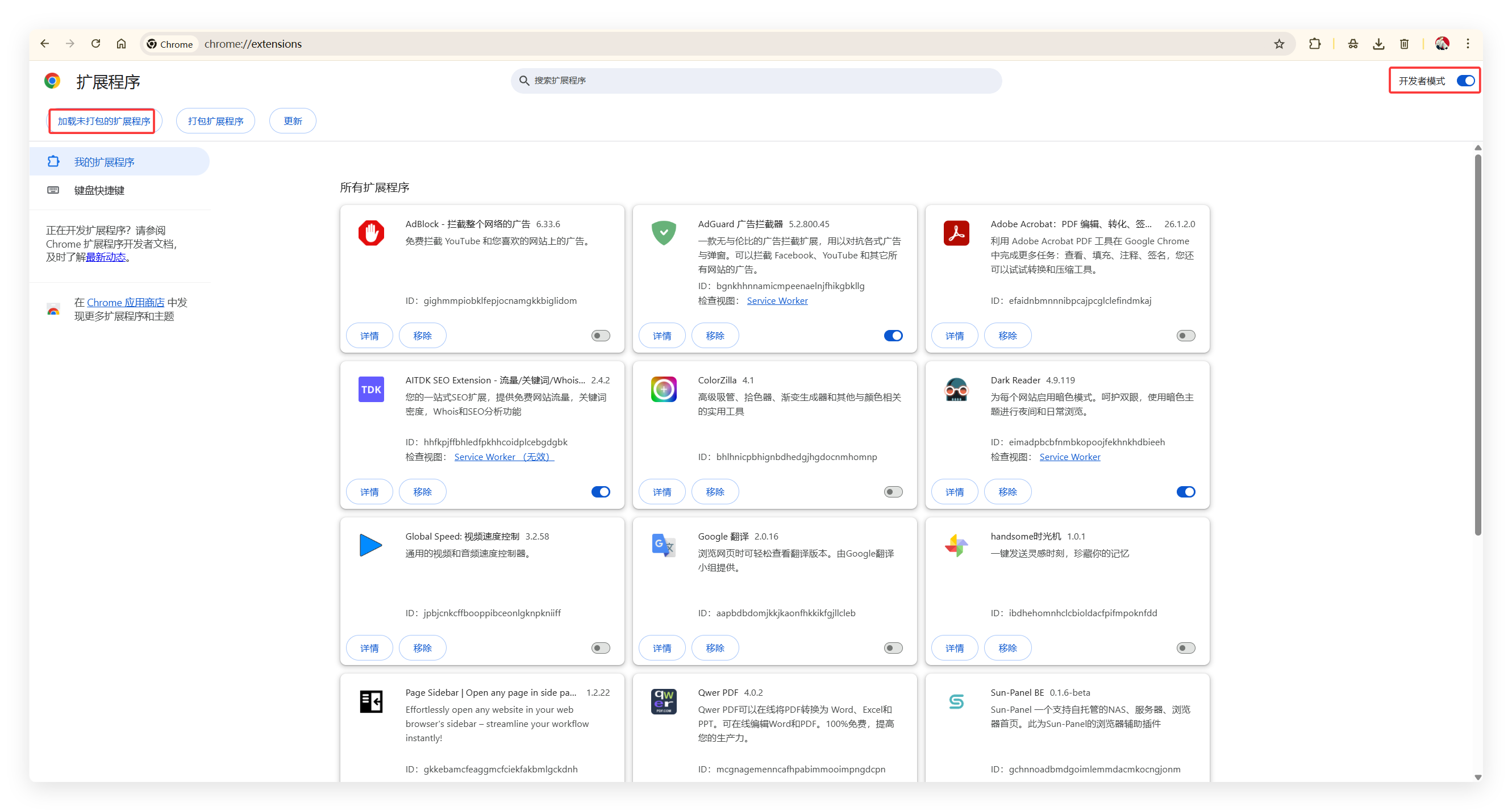Click the AdBlock red hand icon

pos(371,233)
